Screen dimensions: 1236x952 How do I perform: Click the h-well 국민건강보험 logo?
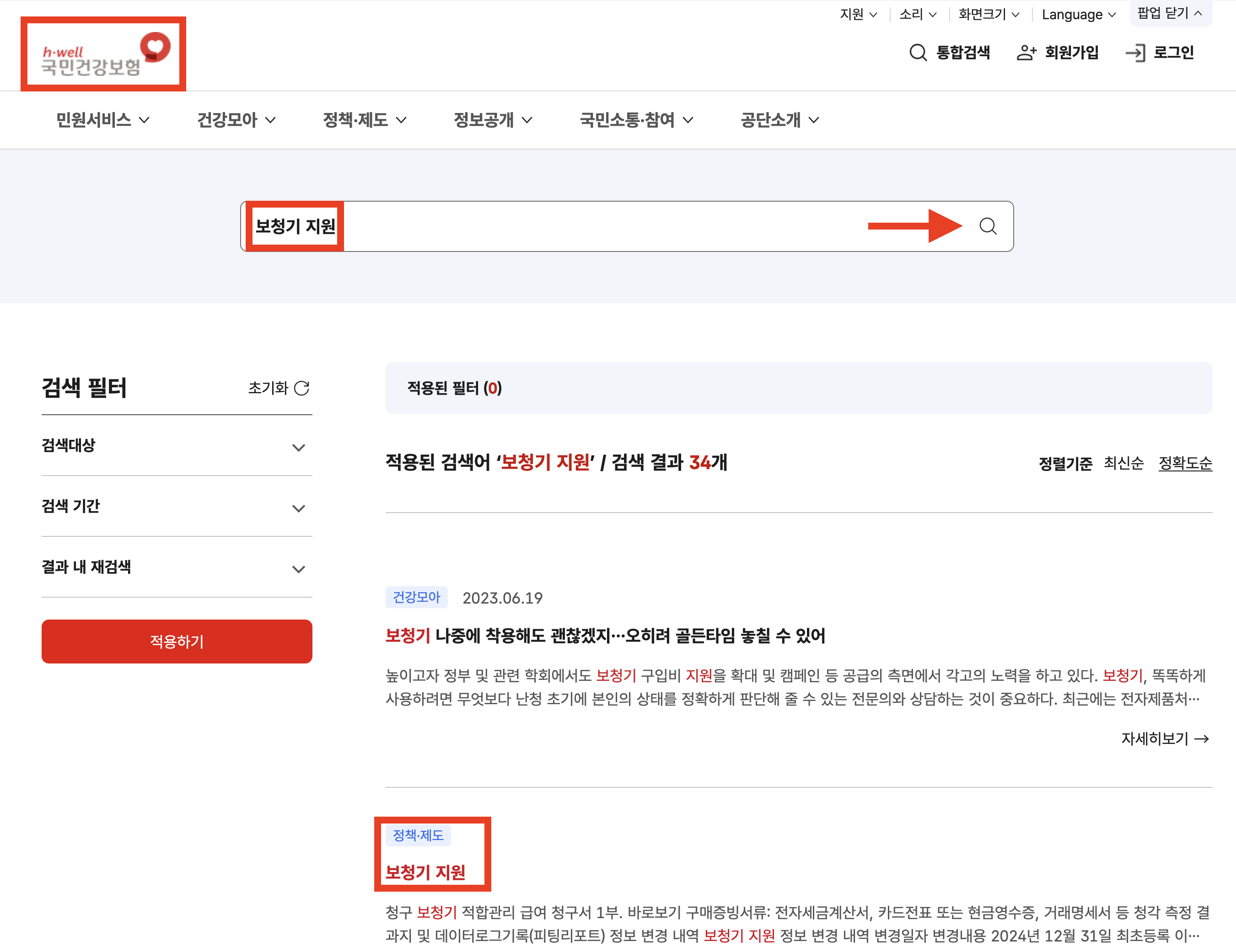[103, 54]
